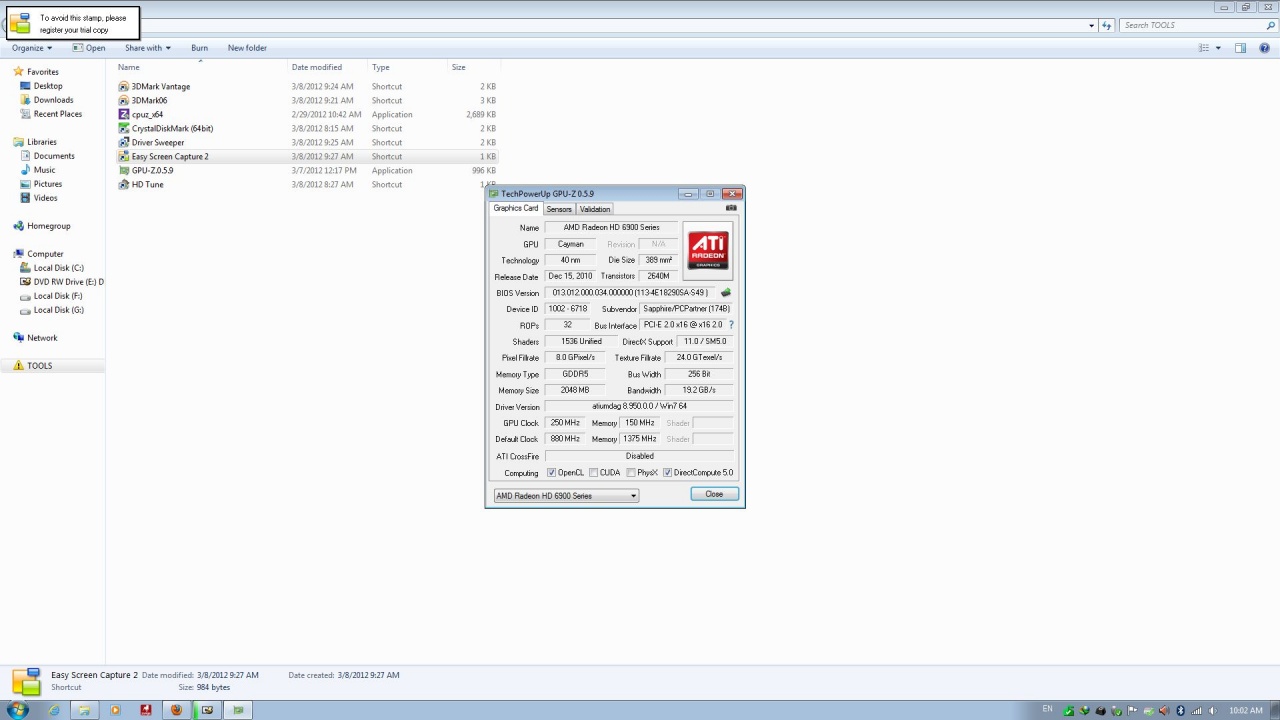1280x720 pixels.
Task: Click the address bar refresh icon
Action: coord(1106,25)
